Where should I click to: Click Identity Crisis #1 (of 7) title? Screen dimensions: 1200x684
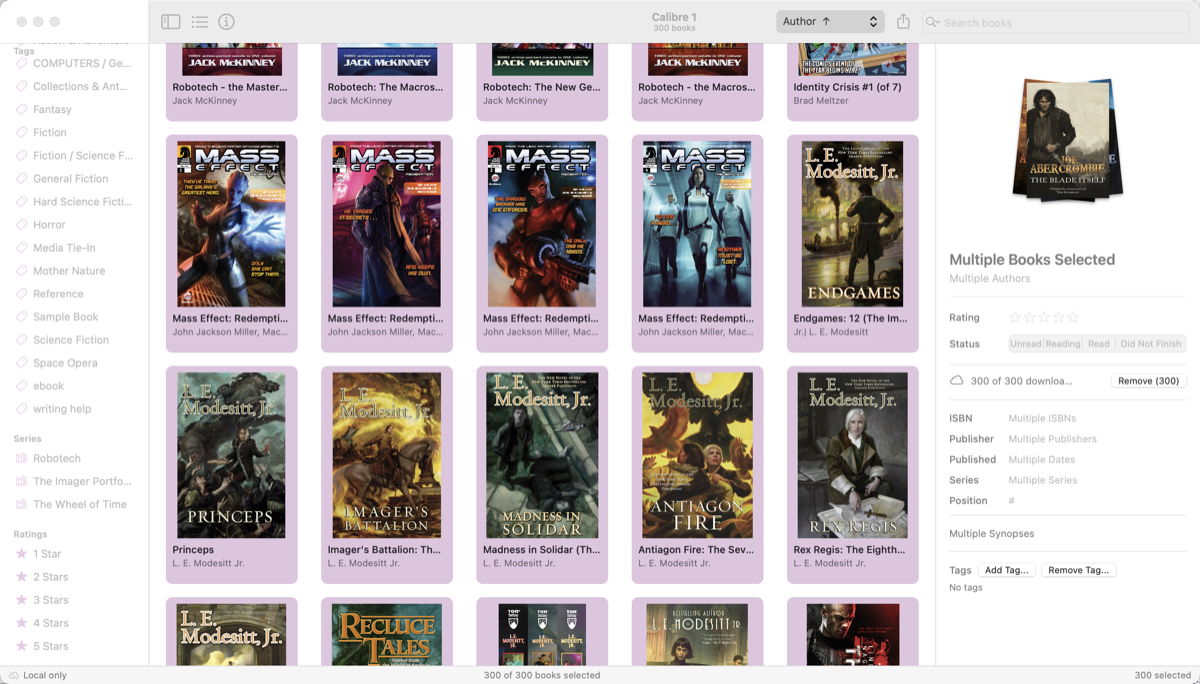tap(847, 87)
